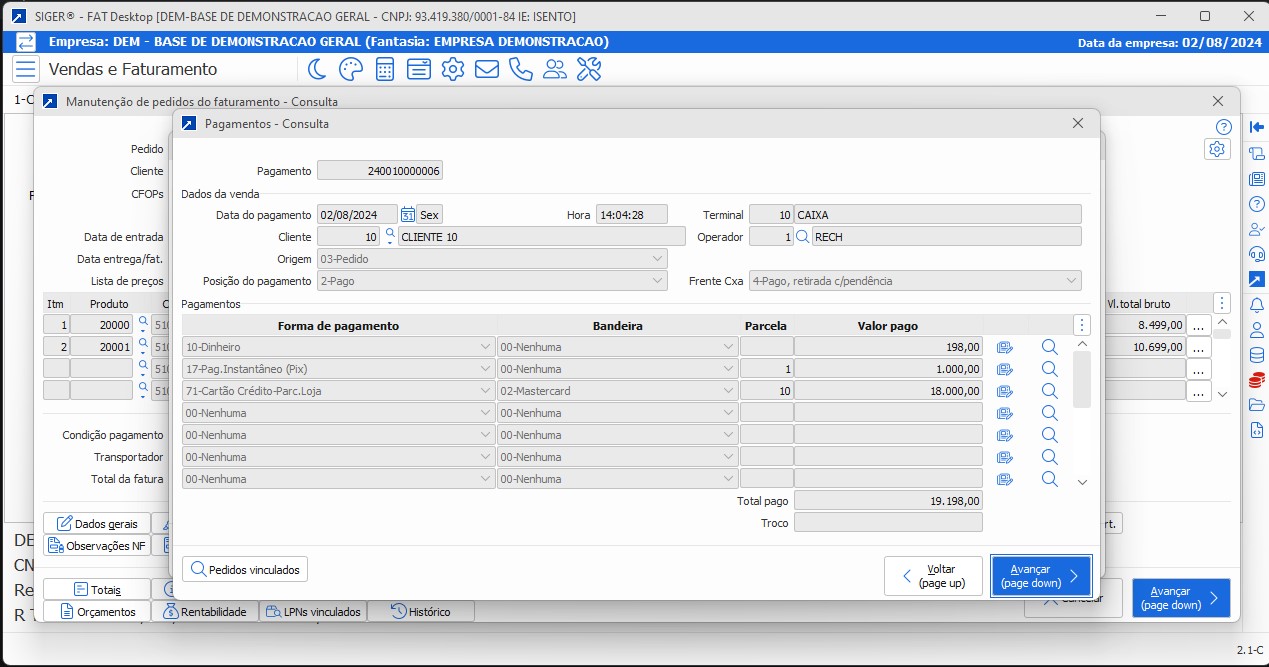Expand the Posição do pagamento dropdown
This screenshot has width=1269, height=667.
pos(657,281)
